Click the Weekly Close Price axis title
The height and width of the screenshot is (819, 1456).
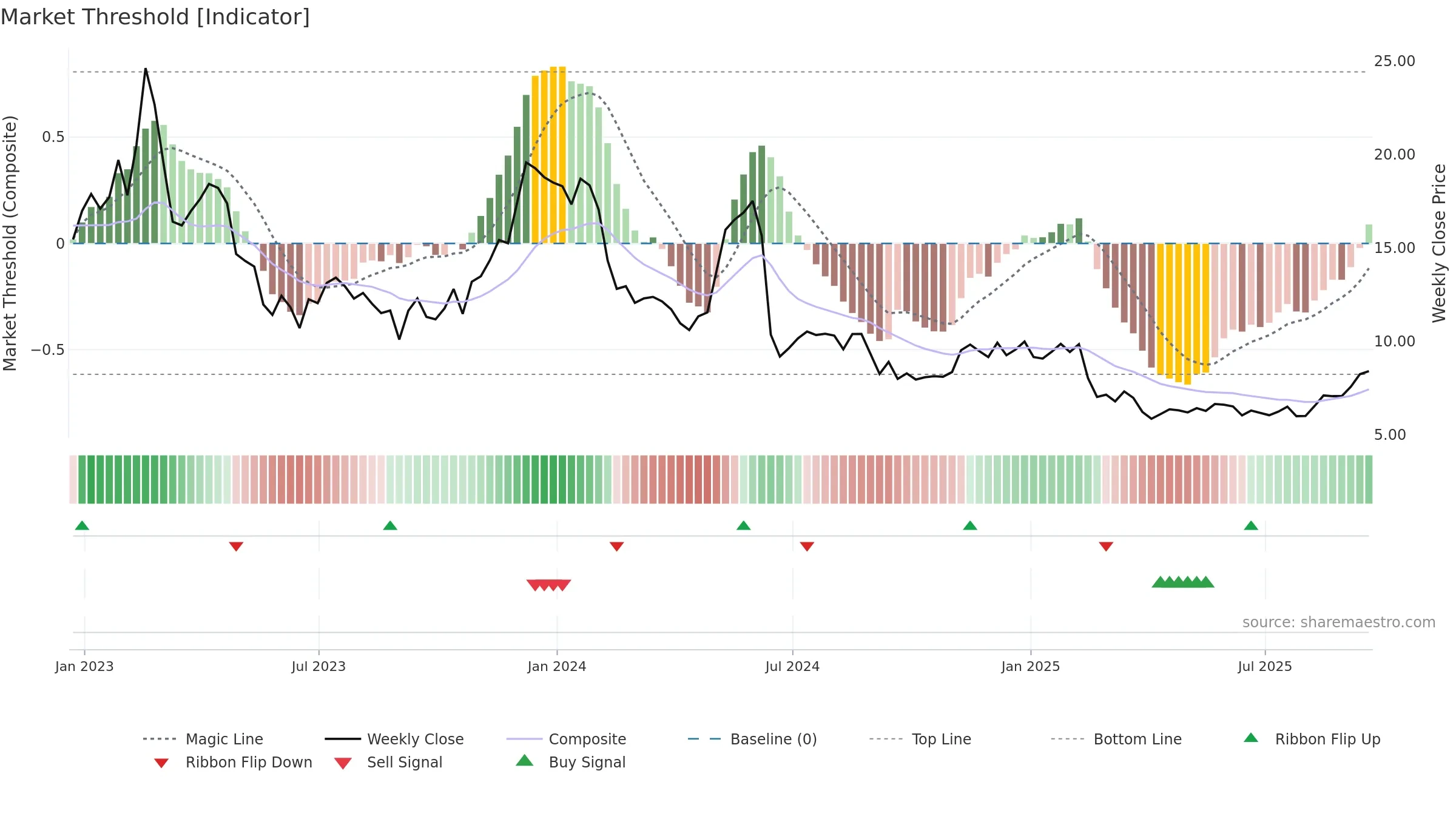tap(1439, 243)
